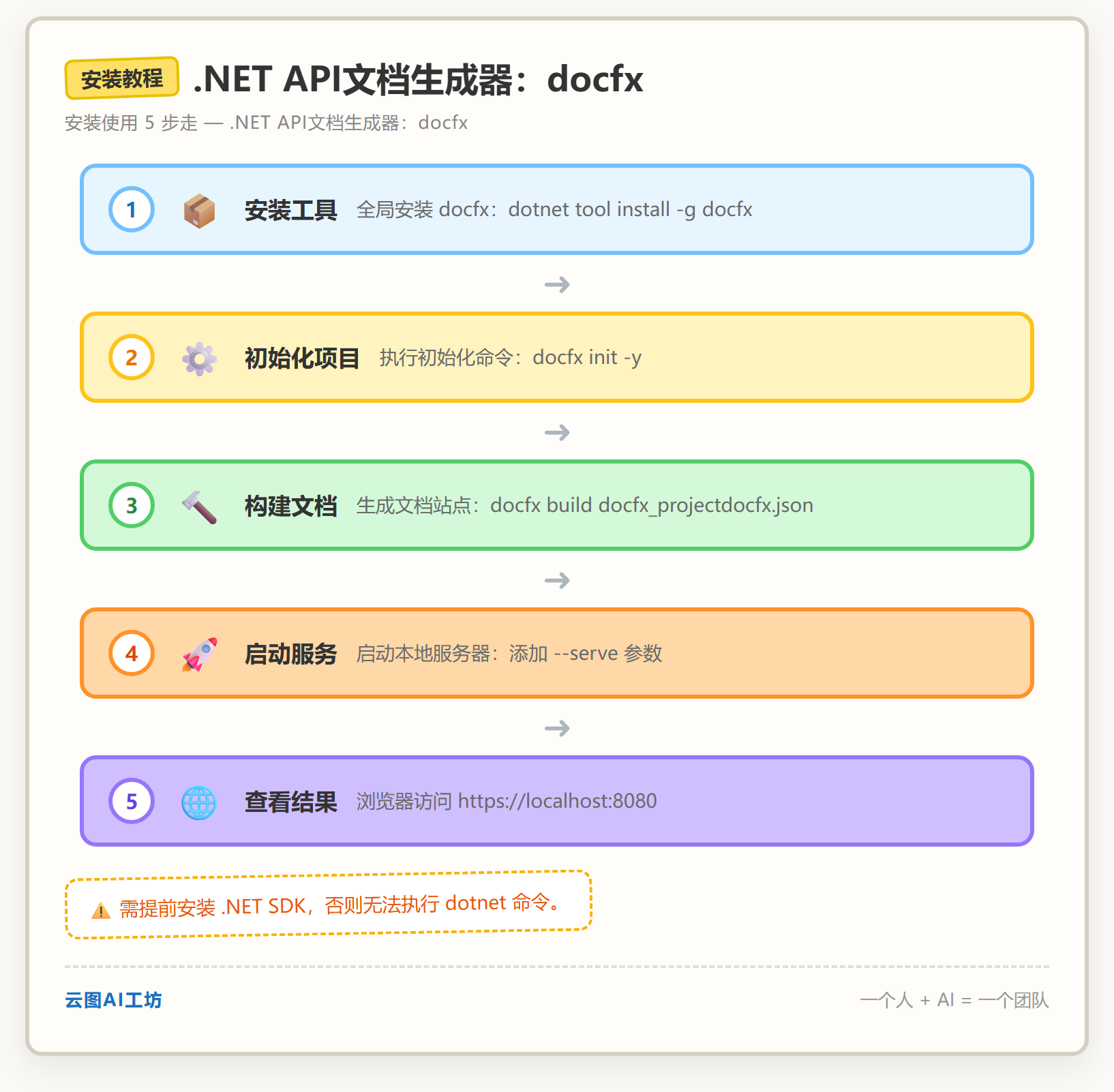Click the subtitle '安装使用 5 步走'

131,123
